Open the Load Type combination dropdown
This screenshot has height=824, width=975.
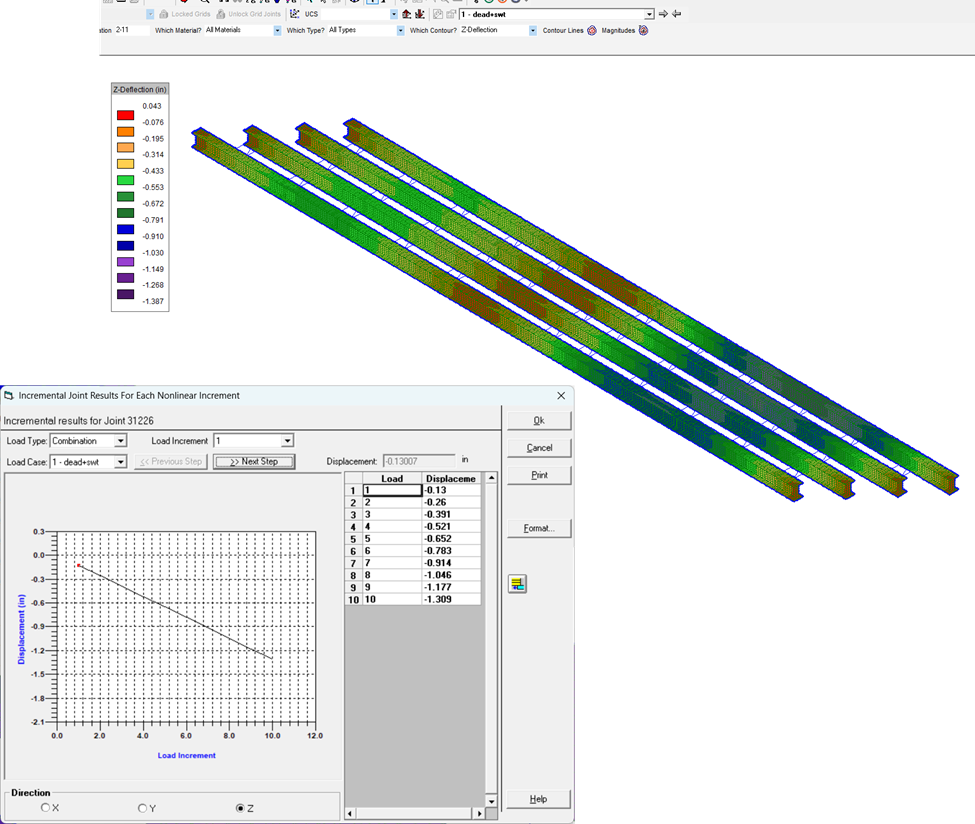pyautogui.click(x=121, y=441)
